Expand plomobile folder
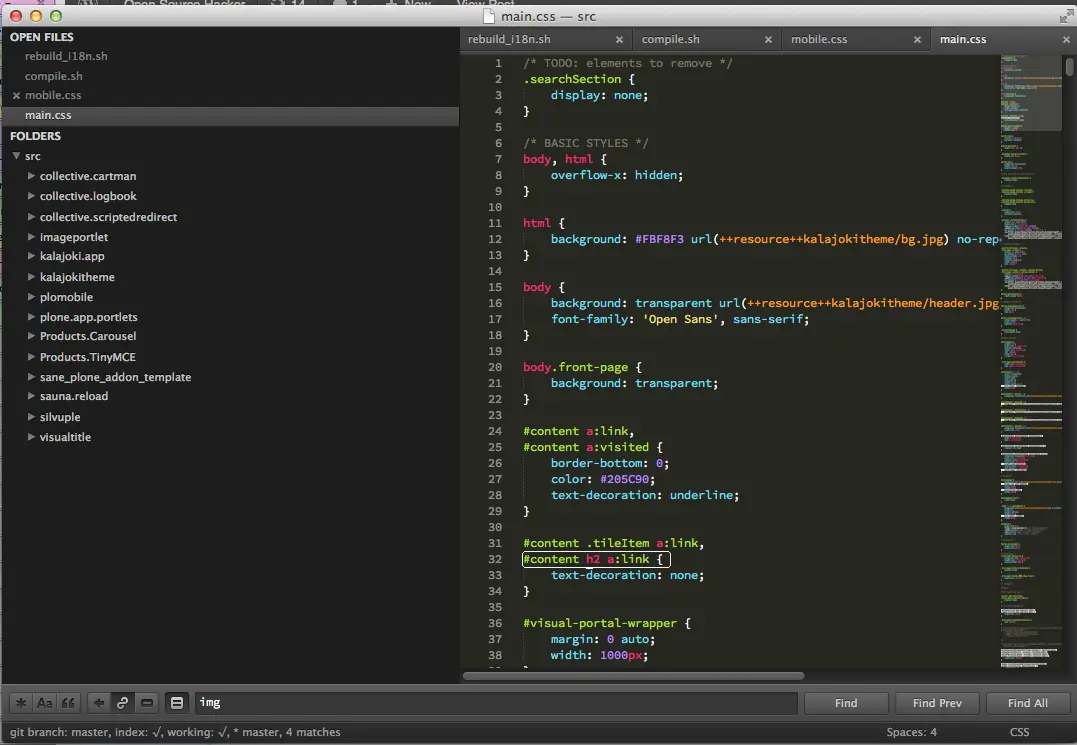The height and width of the screenshot is (745, 1077). click(x=31, y=297)
